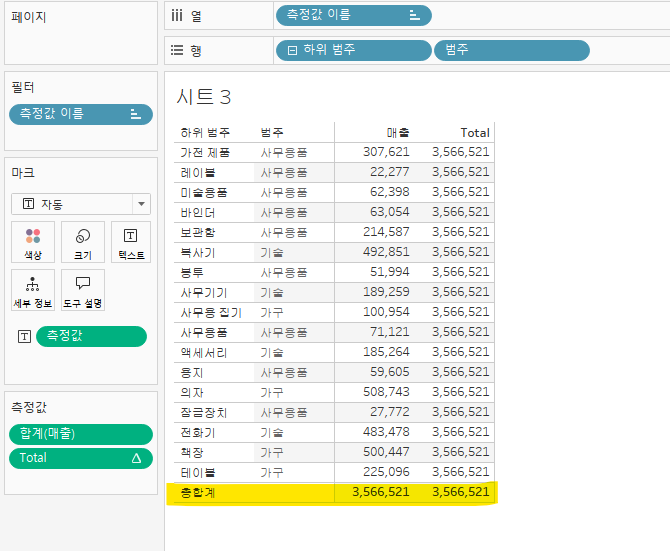Click the delta icon on Total pill
The height and width of the screenshot is (551, 670).
136,458
